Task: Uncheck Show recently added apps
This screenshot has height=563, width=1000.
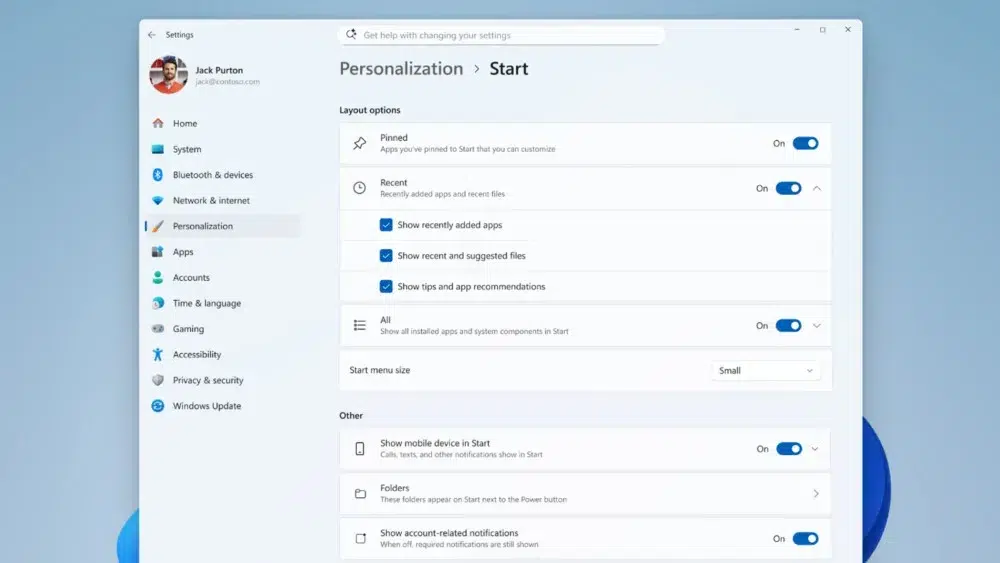Action: (386, 225)
